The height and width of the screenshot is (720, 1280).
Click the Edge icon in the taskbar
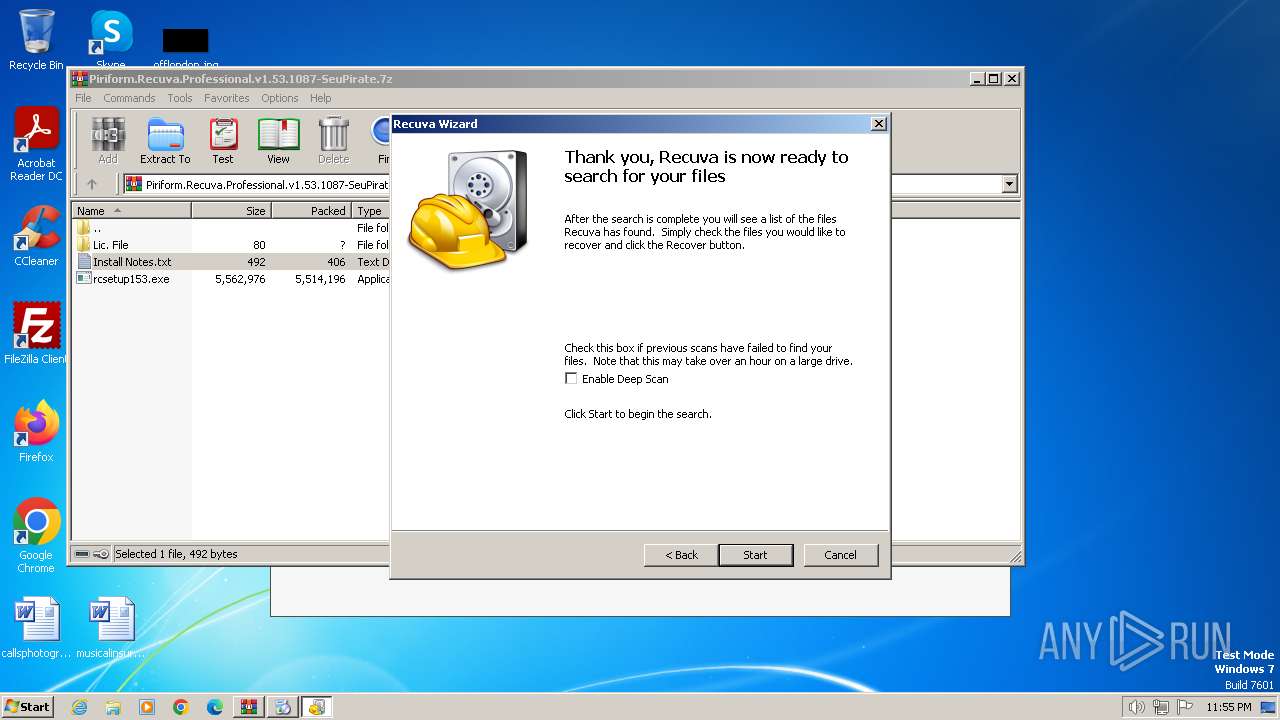coord(215,707)
